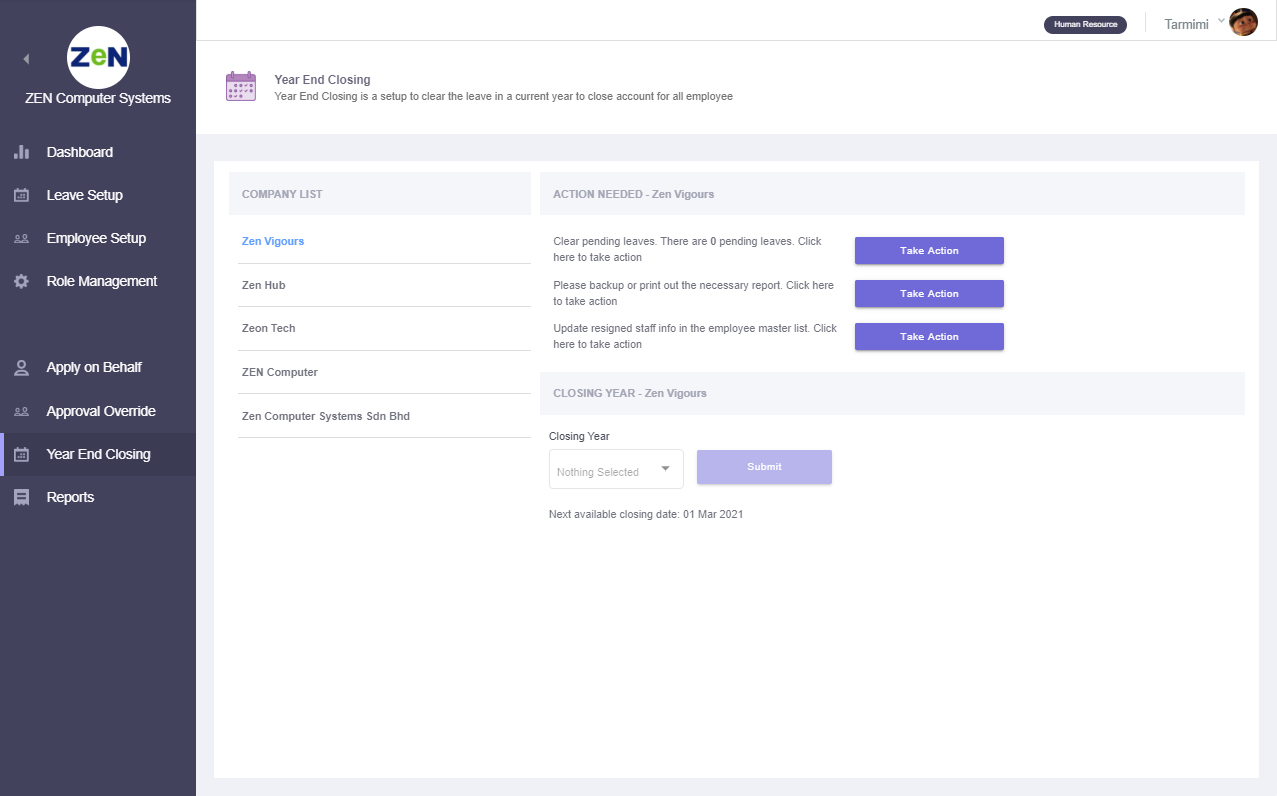The width and height of the screenshot is (1277, 796).
Task: Collapse sidebar with the left arrow icon
Action: point(26,59)
